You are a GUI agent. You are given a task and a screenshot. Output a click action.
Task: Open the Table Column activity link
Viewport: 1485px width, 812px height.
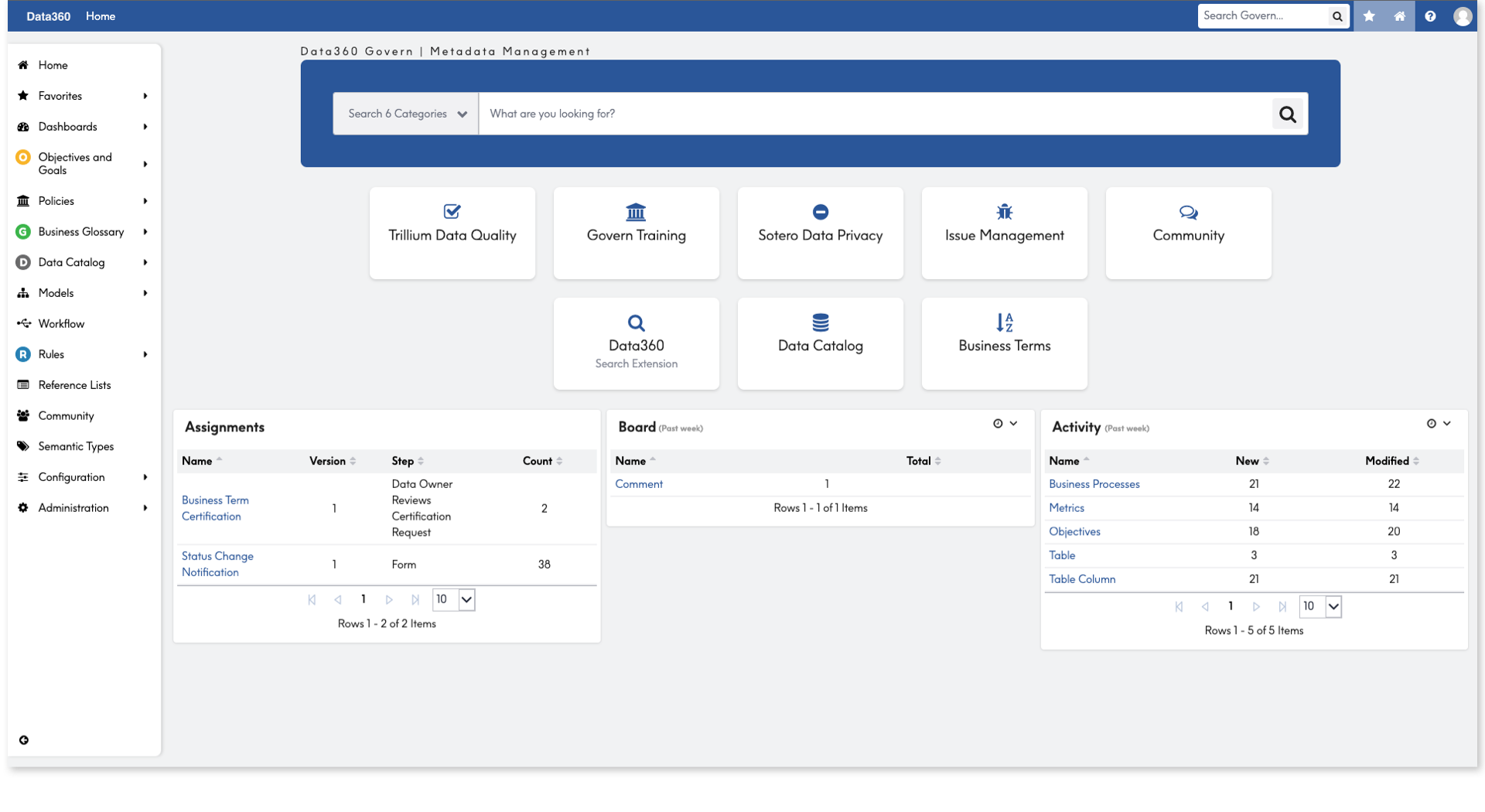pyautogui.click(x=1082, y=579)
